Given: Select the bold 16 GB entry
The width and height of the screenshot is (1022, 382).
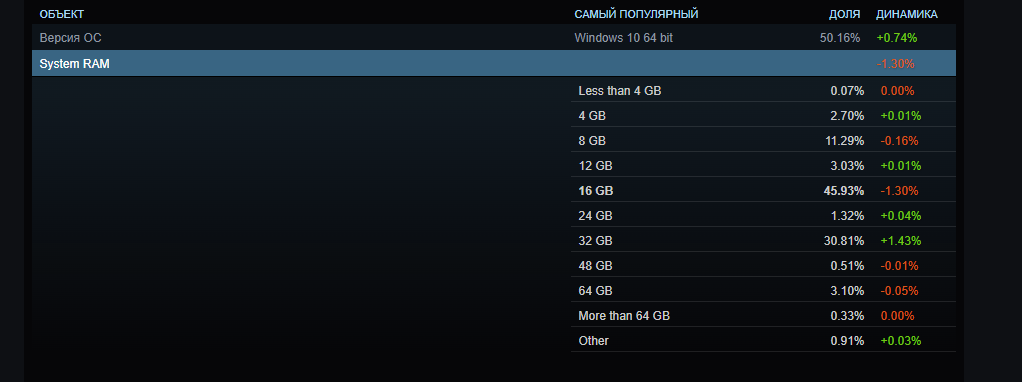Looking at the screenshot, I should [763, 190].
